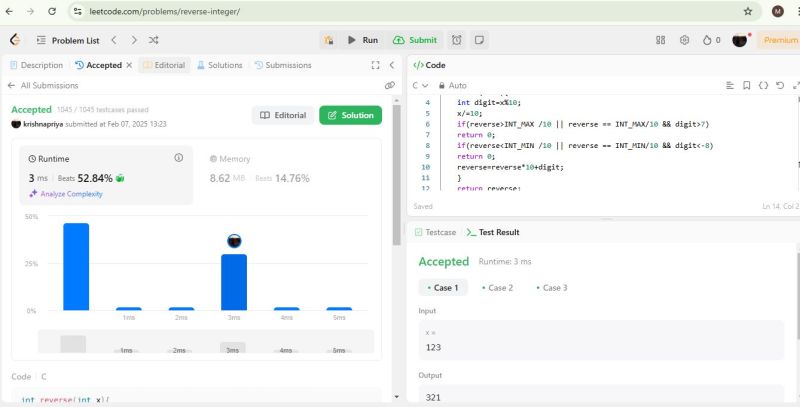This screenshot has width=800, height=407.
Task: Copy submission link icon
Action: pyautogui.click(x=390, y=85)
